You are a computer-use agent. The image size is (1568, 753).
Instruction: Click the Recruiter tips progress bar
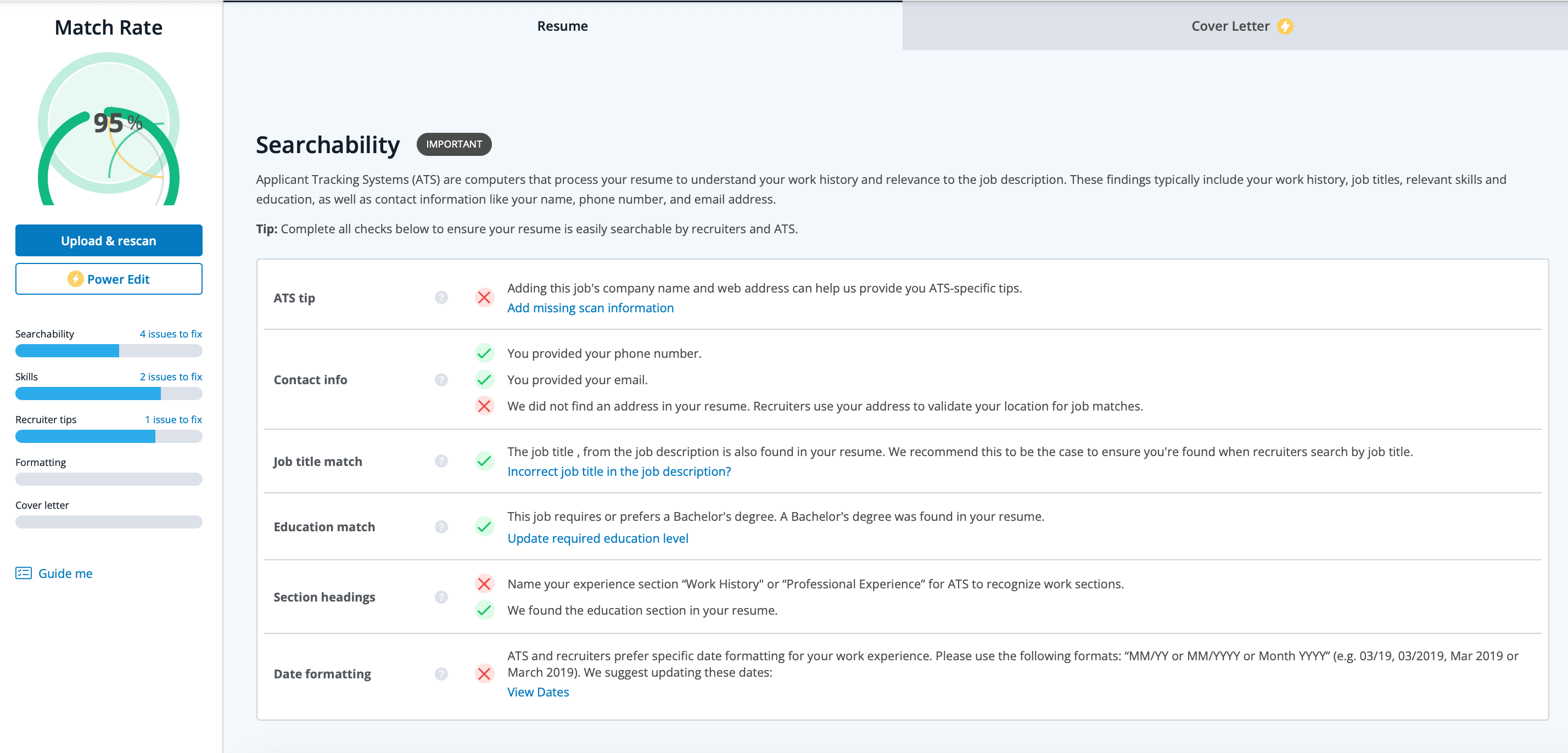[109, 436]
